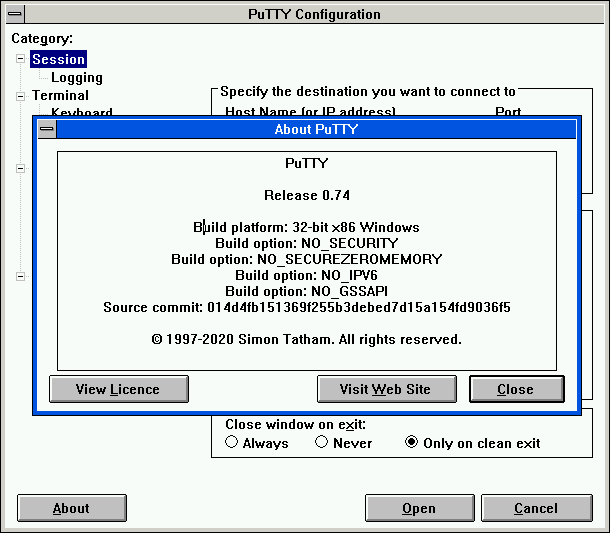Select the Keyboard category
This screenshot has width=610, height=533.
(x=82, y=111)
